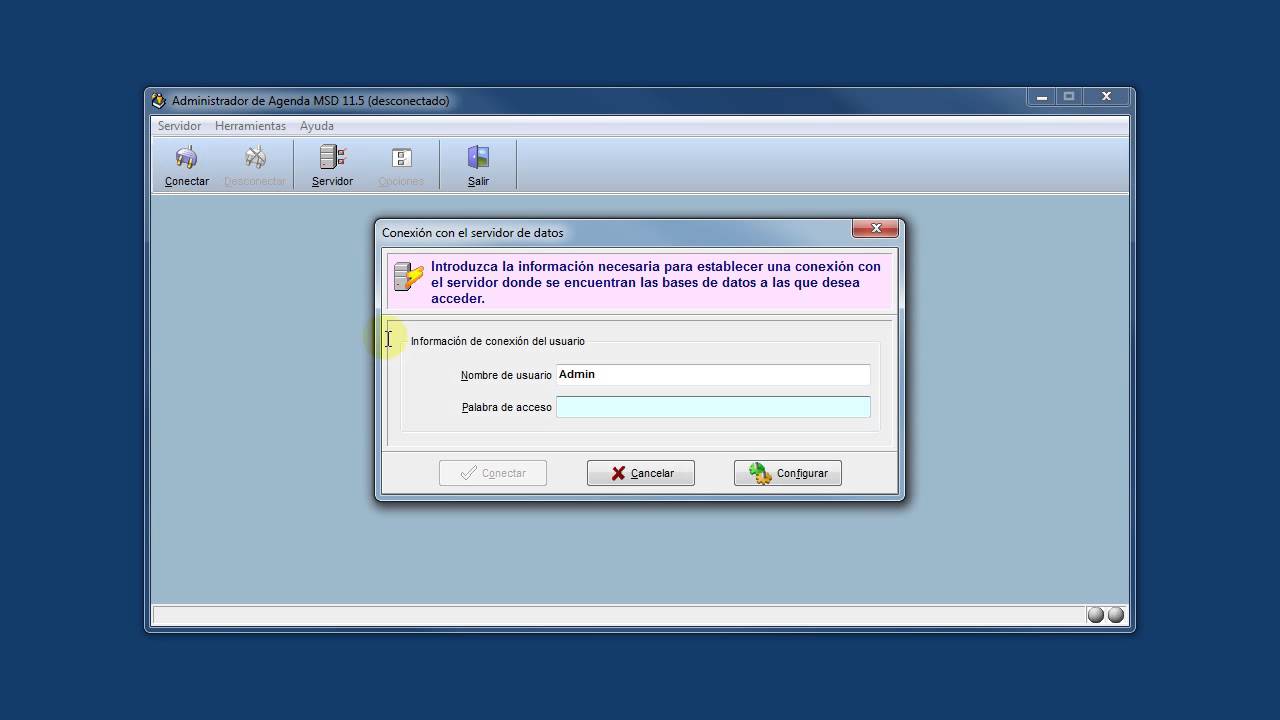Screen dimensions: 1280x720
Task: Click the Desconectar toolbar icon
Action: (x=255, y=166)
